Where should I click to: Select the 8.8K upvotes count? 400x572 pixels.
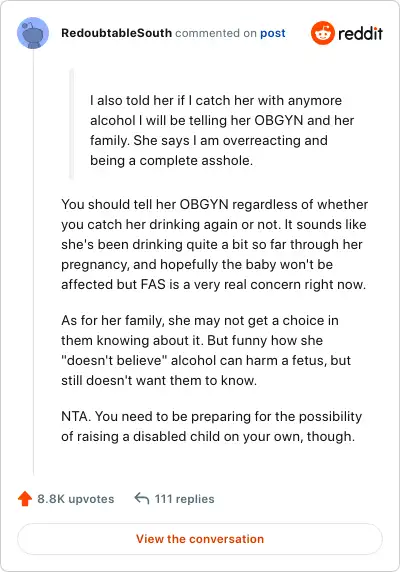[x=76, y=499]
